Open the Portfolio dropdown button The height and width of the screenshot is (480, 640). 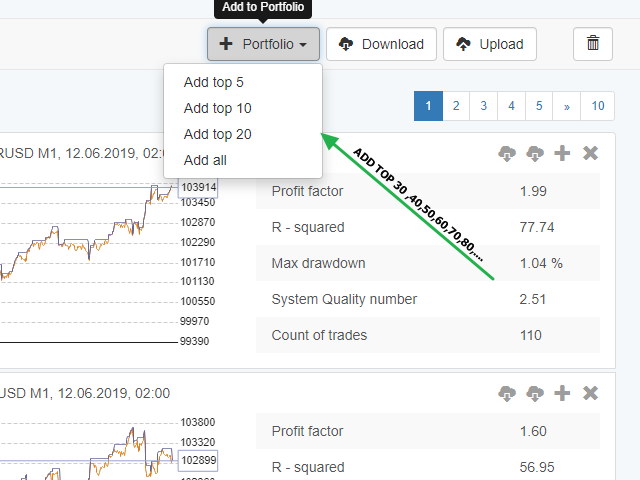(263, 44)
